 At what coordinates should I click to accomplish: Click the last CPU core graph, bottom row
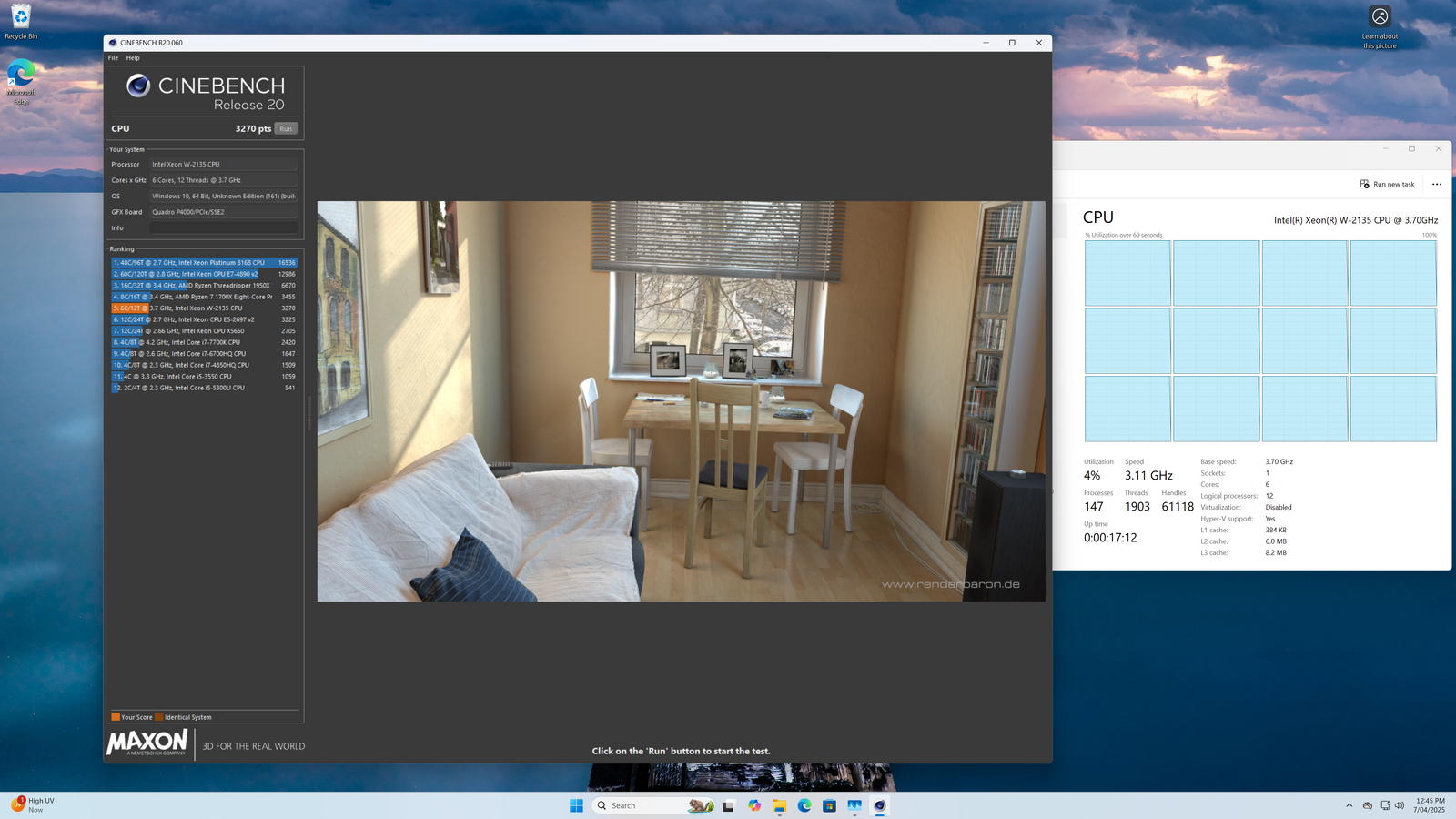pyautogui.click(x=1393, y=409)
